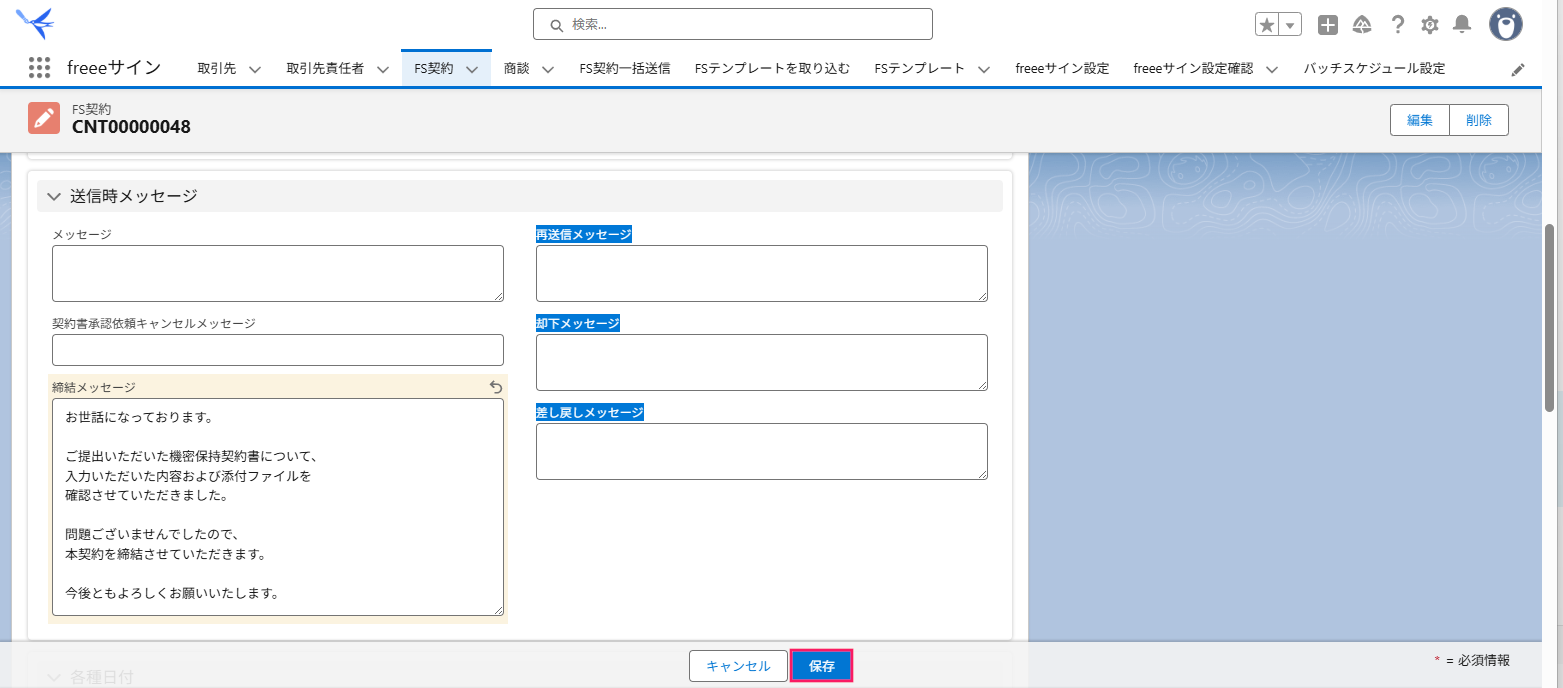Image resolution: width=1563 pixels, height=688 pixels.
Task: Expand the 各種日付 section
Action: coord(54,677)
